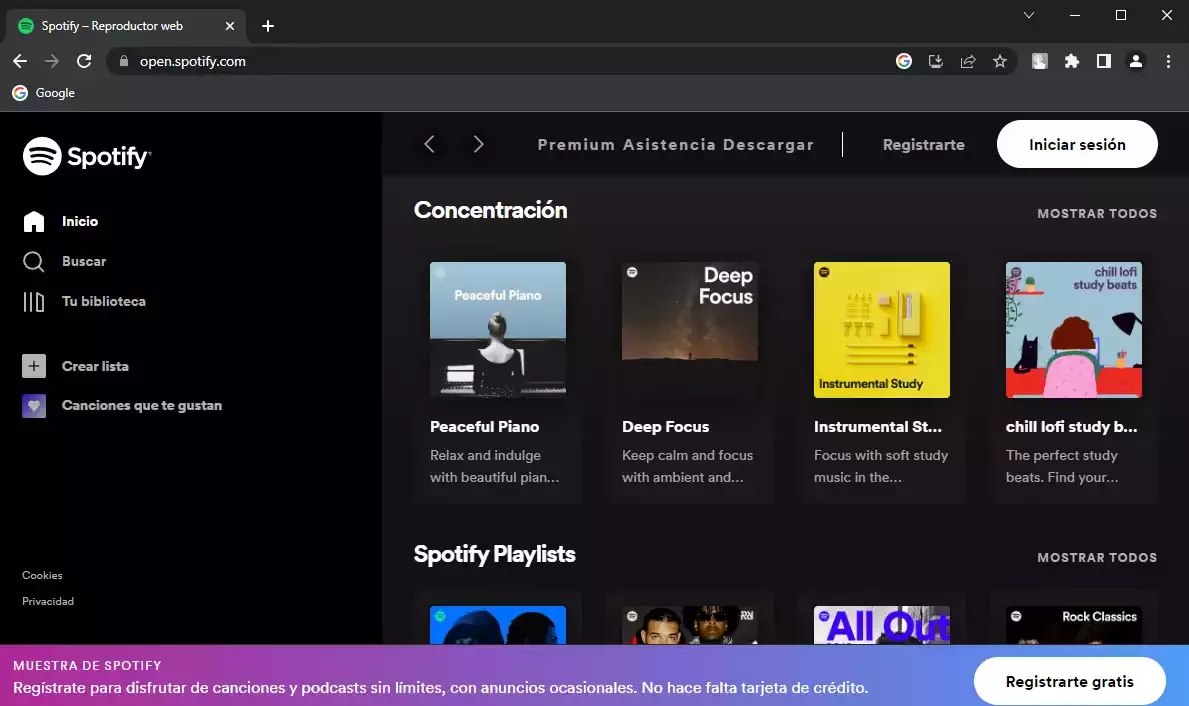This screenshot has width=1189, height=706.
Task: Open the Cookies link
Action: click(42, 576)
